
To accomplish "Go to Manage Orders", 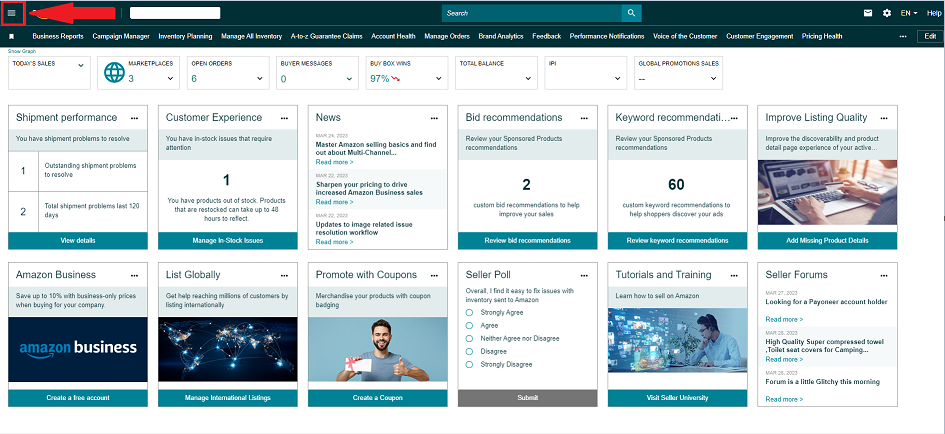I will click(447, 36).
